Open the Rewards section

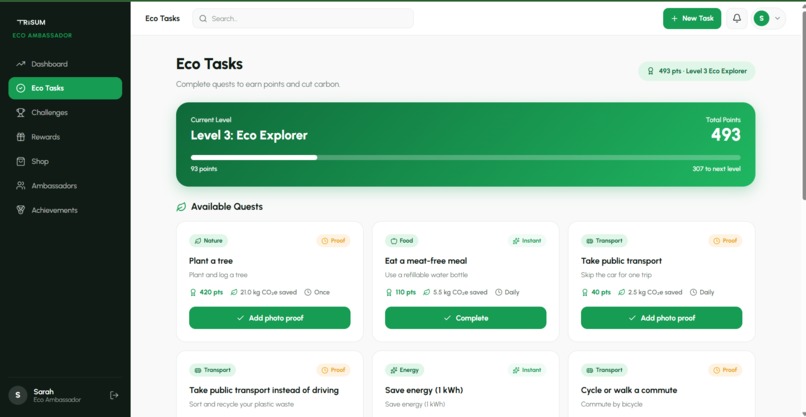[x=65, y=137]
